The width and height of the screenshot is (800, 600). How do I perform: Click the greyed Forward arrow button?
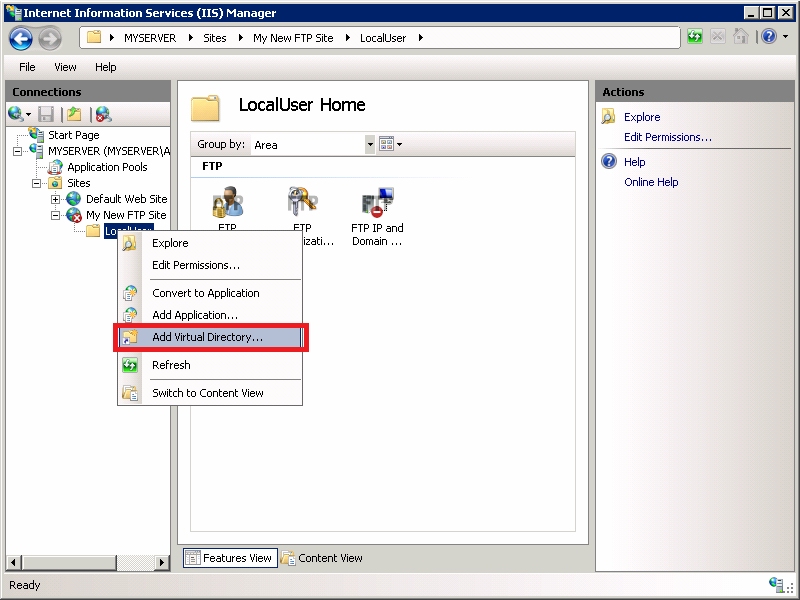point(50,38)
